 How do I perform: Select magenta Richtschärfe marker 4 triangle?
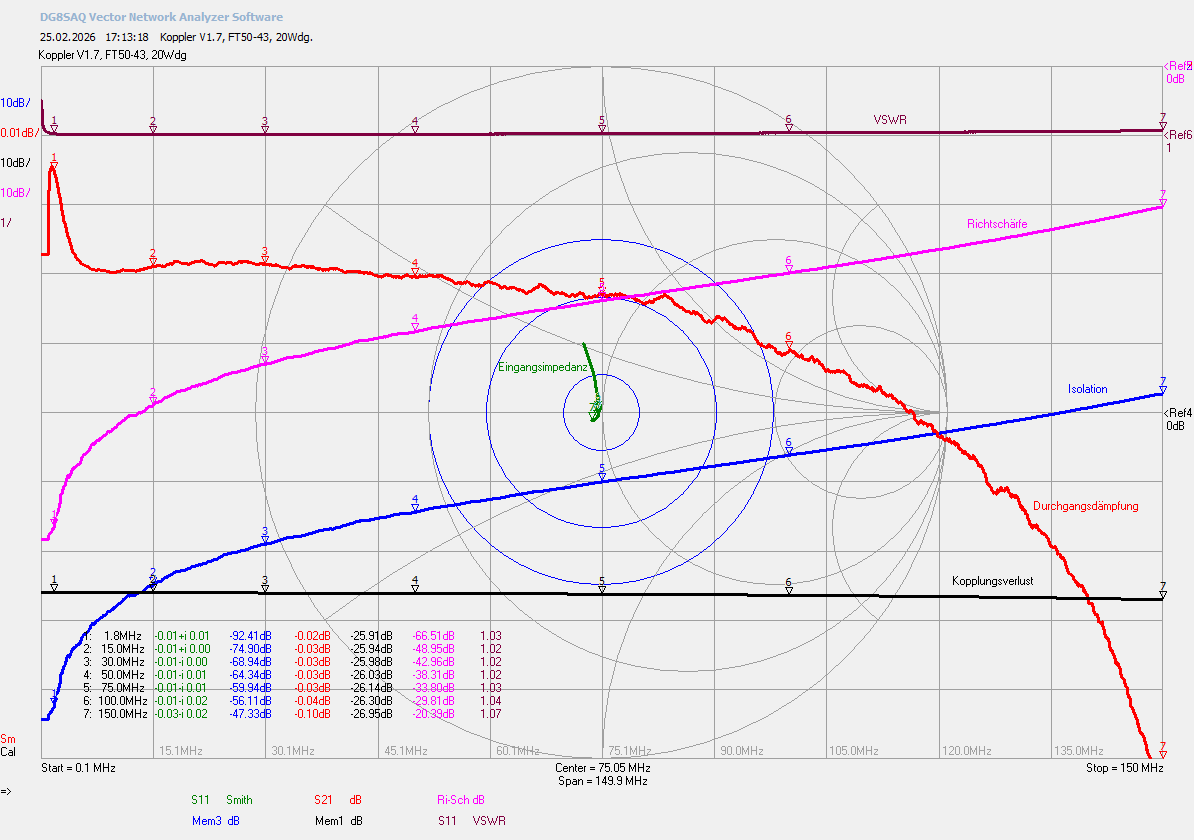pos(415,327)
